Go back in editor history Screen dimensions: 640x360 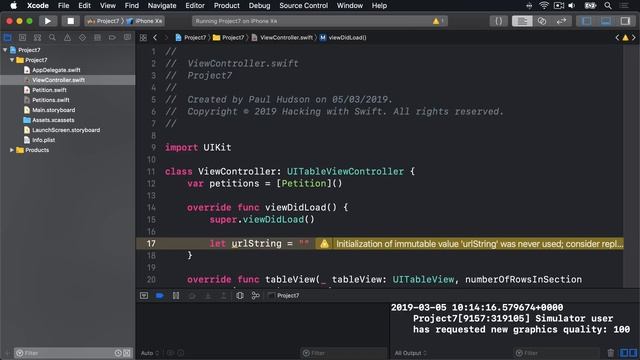click(155, 38)
